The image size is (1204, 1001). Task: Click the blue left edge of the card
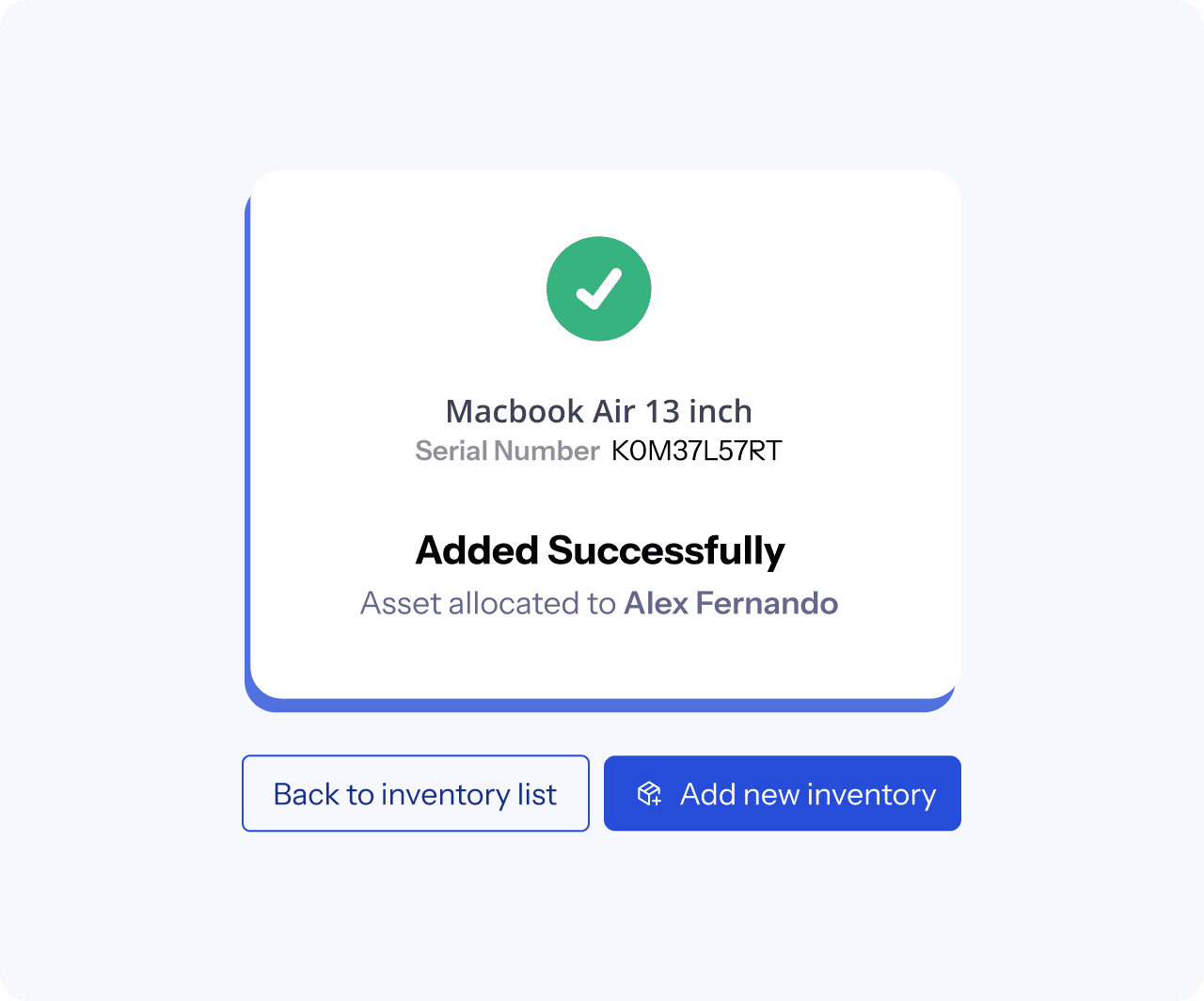pyautogui.click(x=247, y=442)
